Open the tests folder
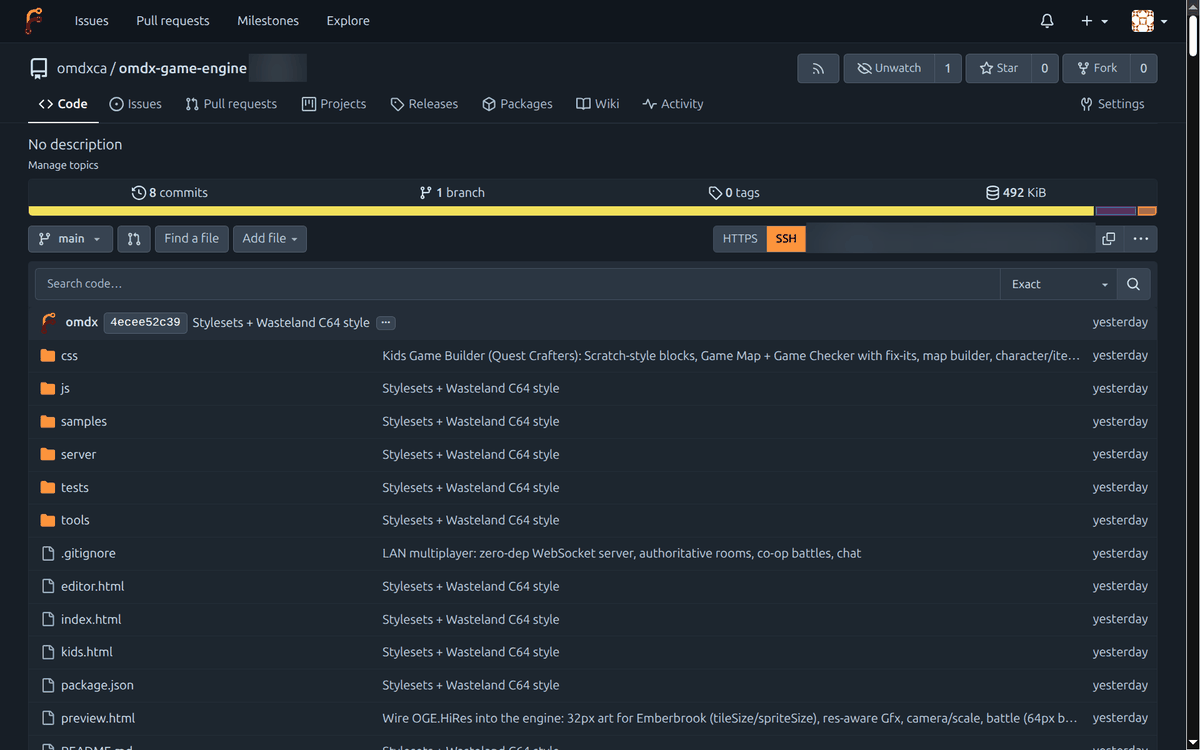The image size is (1200, 750). click(x=75, y=487)
